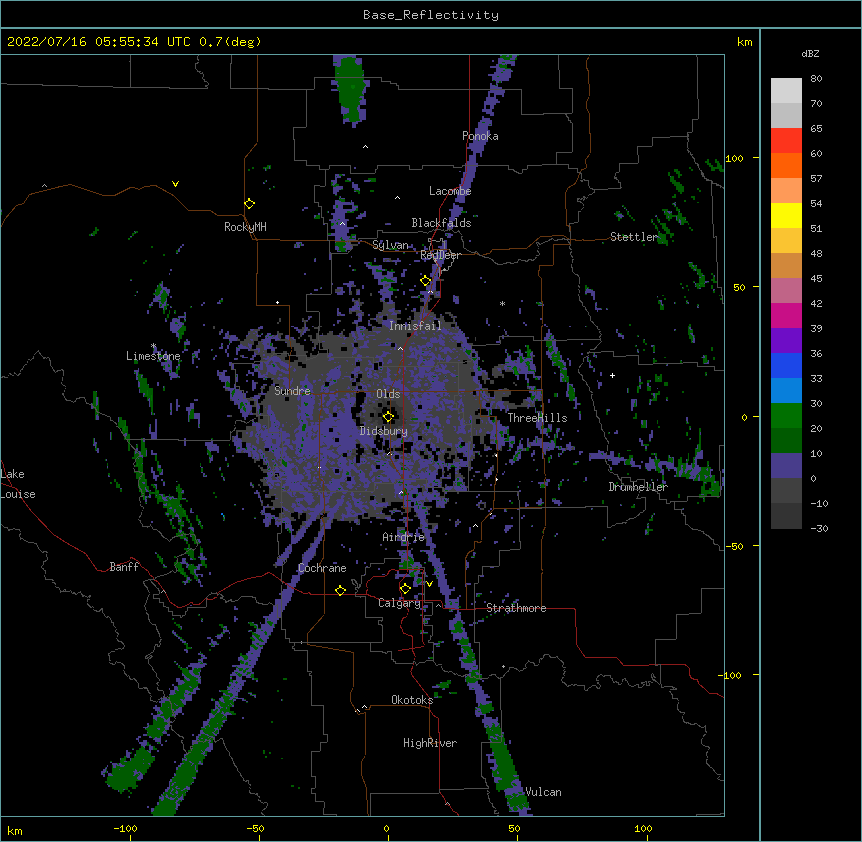Select the yellow diamond marker above Calgary label
The width and height of the screenshot is (862, 842).
tap(405, 589)
